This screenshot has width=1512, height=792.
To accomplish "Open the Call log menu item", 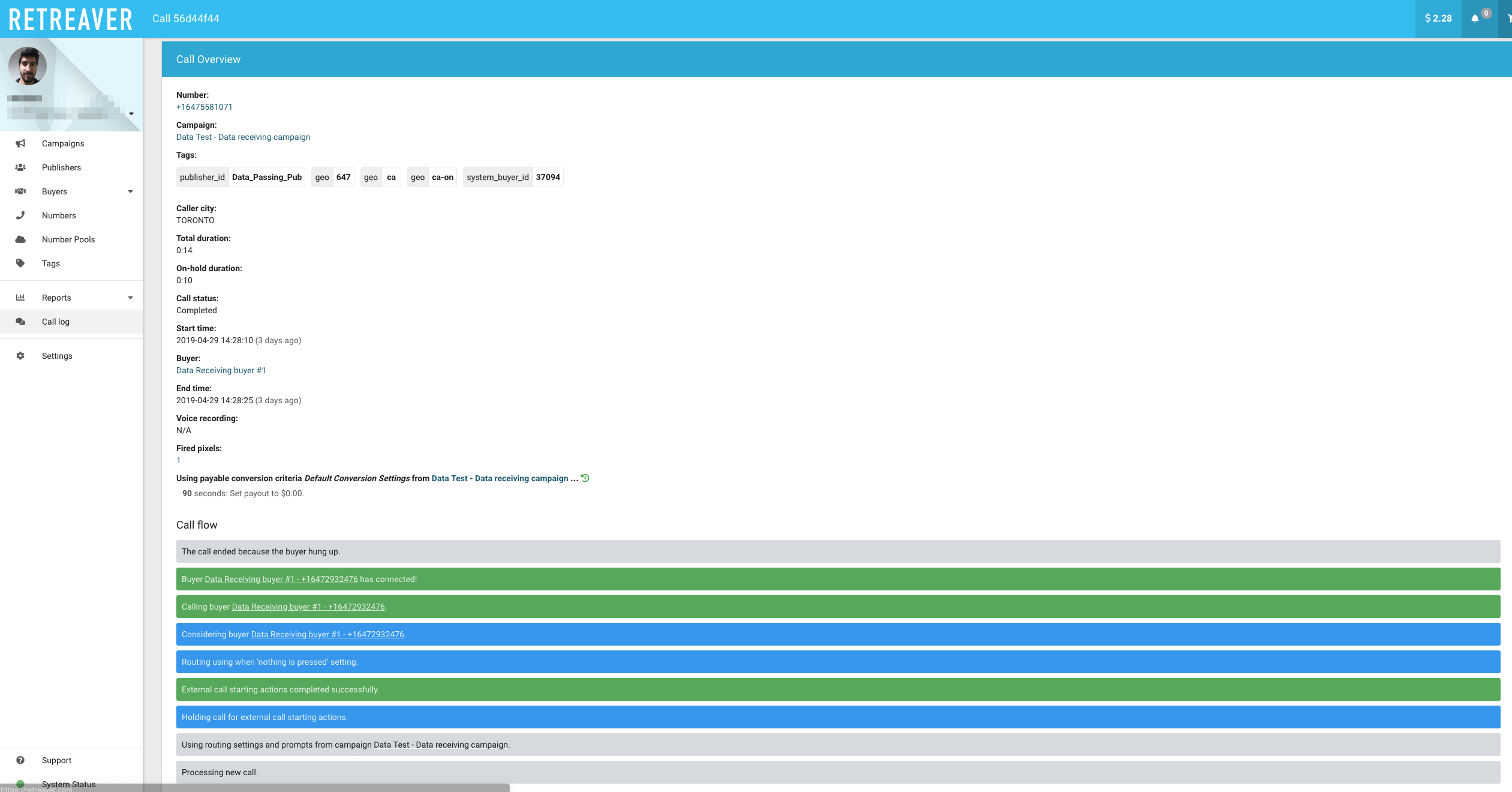I will (x=56, y=322).
